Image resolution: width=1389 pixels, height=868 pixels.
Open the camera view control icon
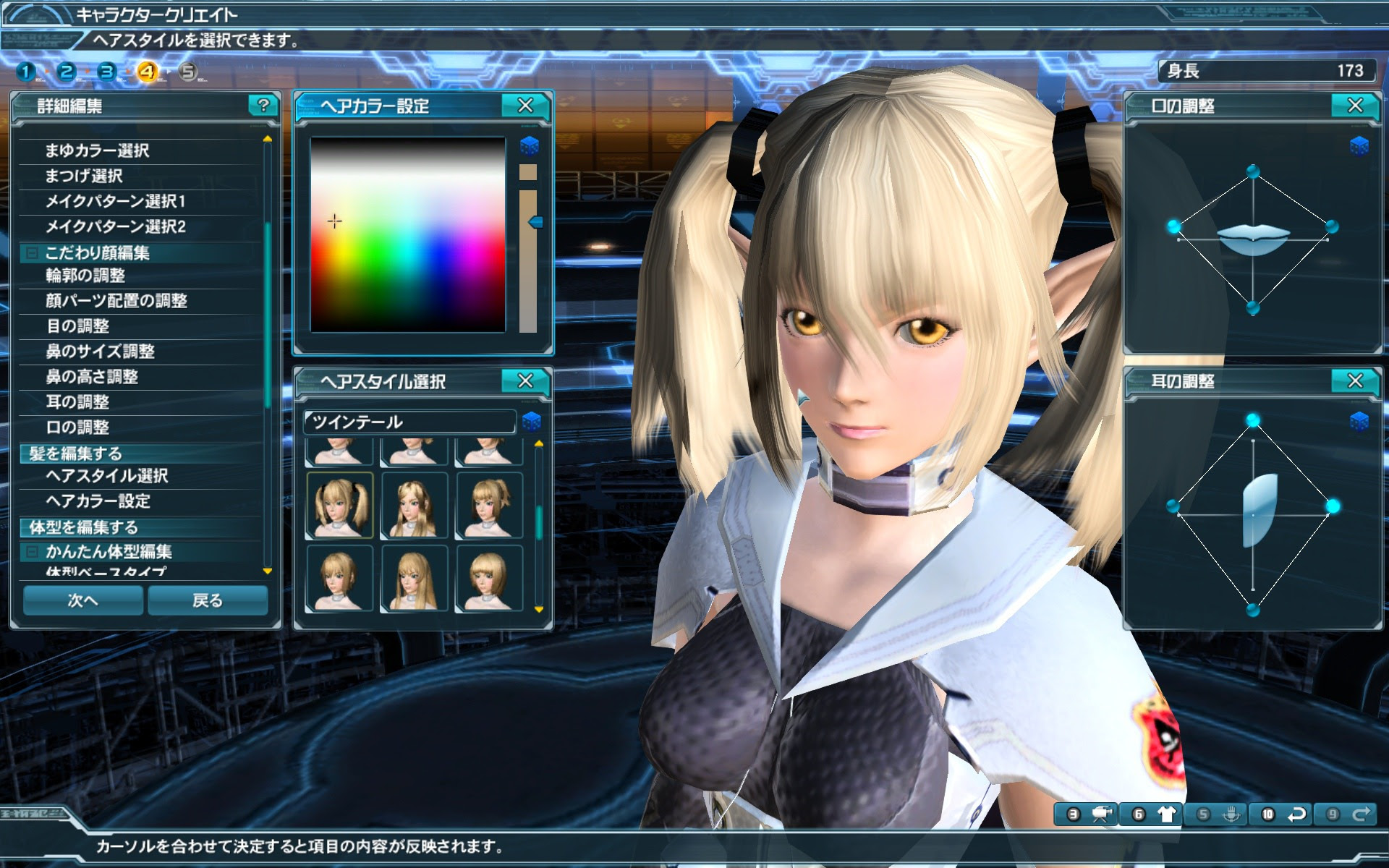tap(1102, 814)
